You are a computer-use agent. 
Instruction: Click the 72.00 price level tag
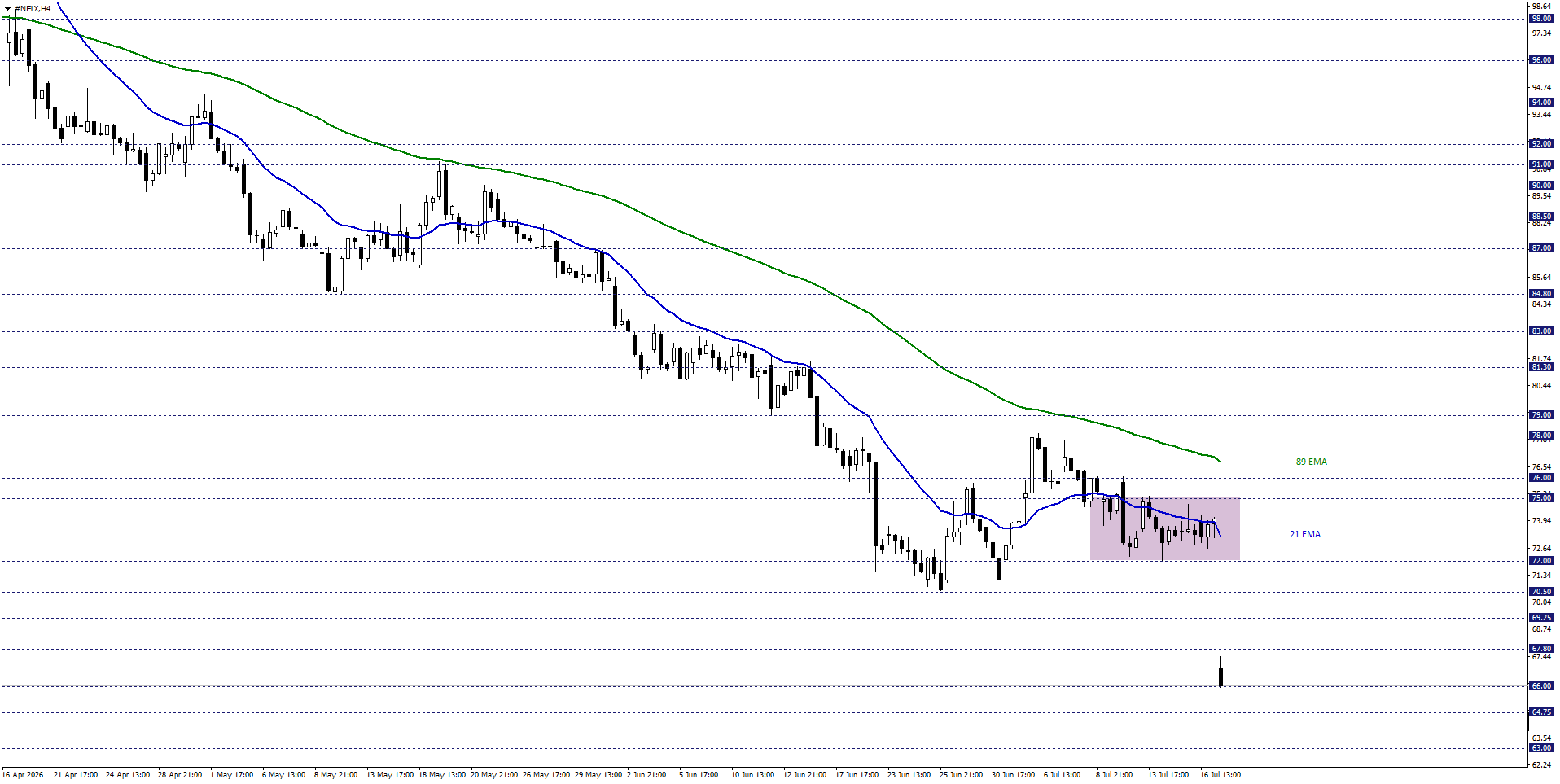1540,561
